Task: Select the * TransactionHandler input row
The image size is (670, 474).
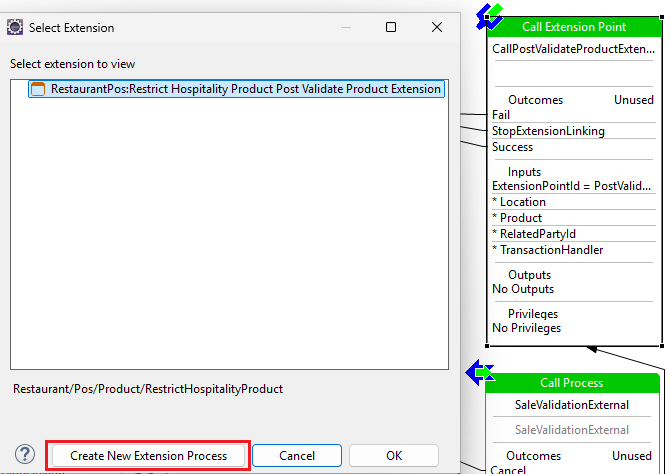Action: pyautogui.click(x=574, y=250)
